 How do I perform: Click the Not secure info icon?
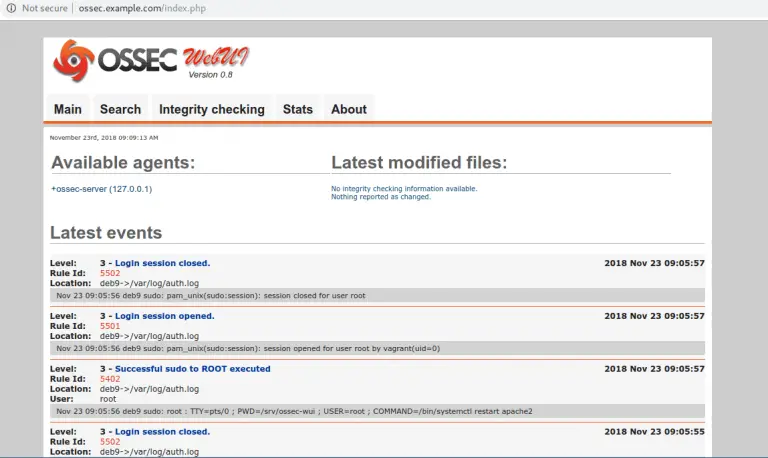coord(9,8)
